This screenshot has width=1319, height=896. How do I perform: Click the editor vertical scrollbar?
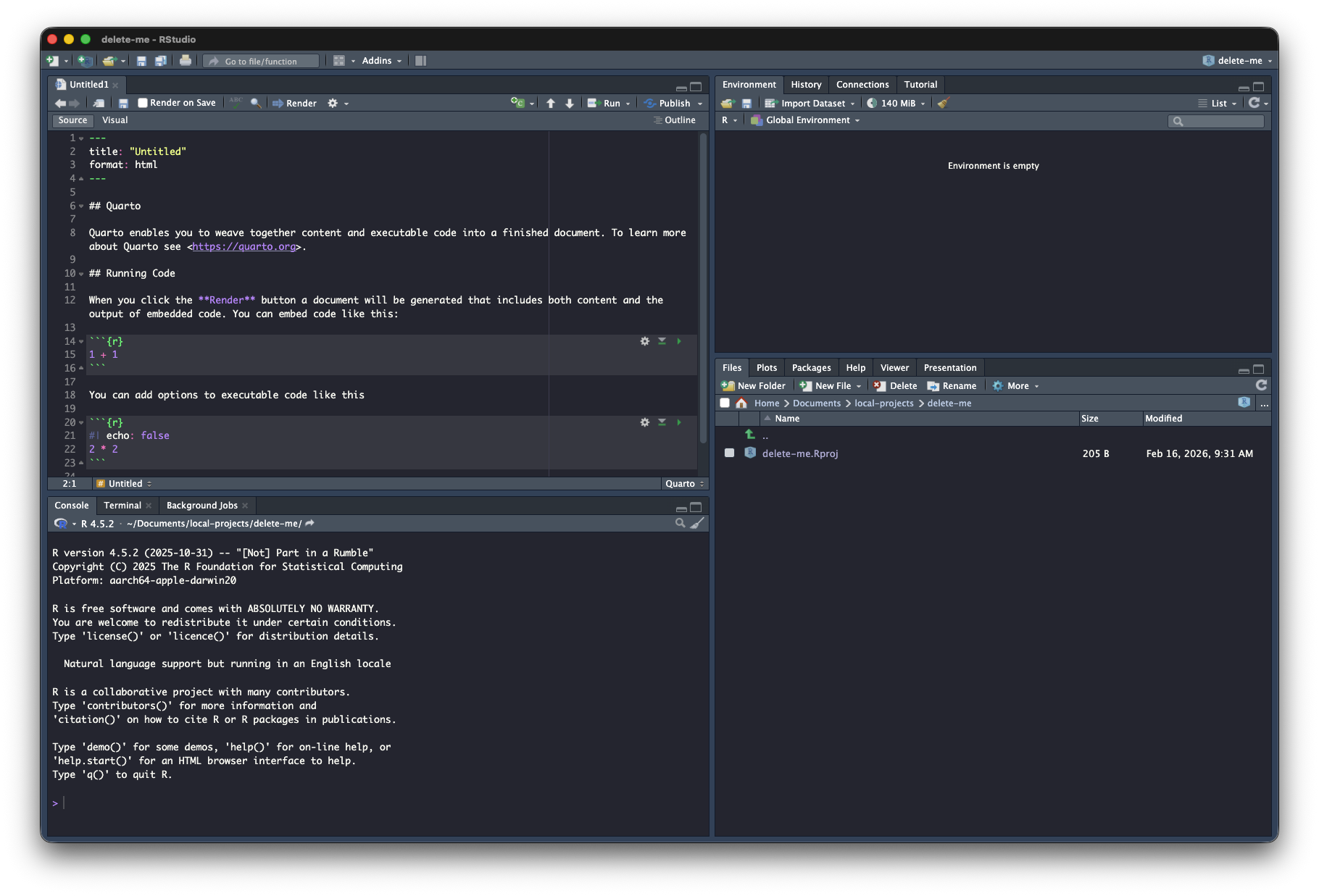pos(702,290)
